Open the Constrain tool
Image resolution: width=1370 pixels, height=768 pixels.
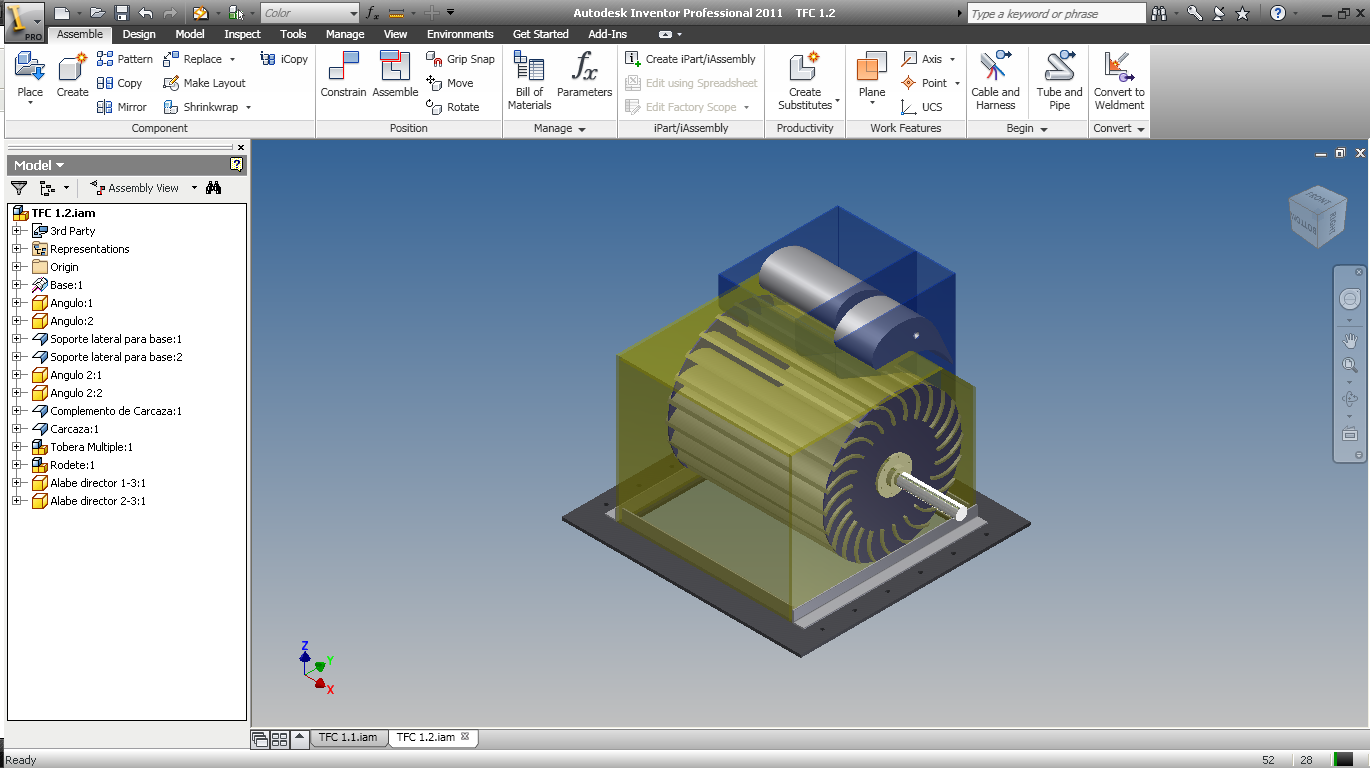click(343, 75)
